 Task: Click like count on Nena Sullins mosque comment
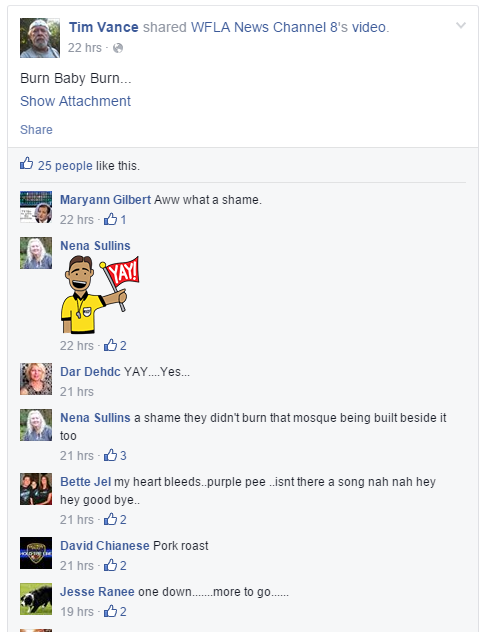pos(123,456)
